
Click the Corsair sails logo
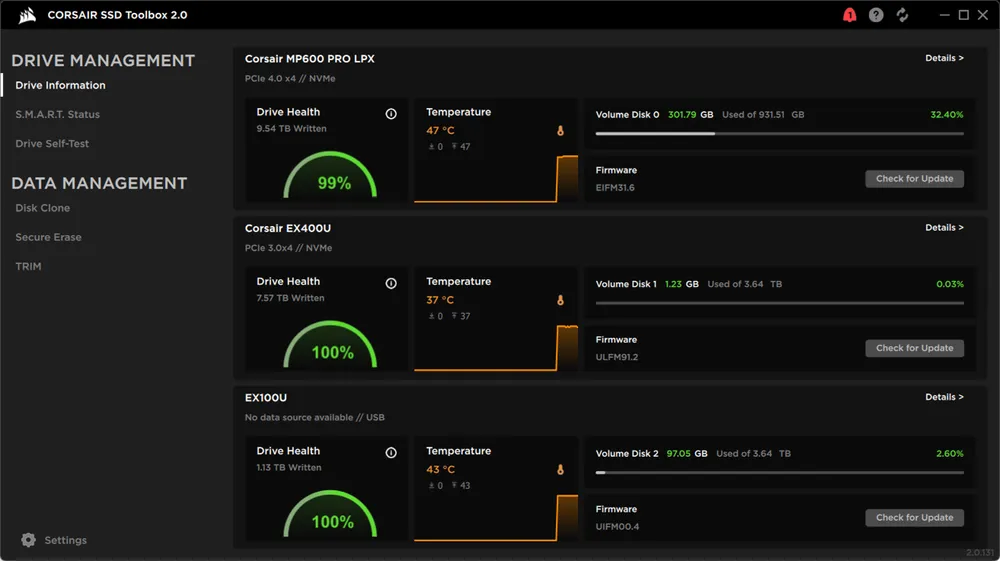27,15
